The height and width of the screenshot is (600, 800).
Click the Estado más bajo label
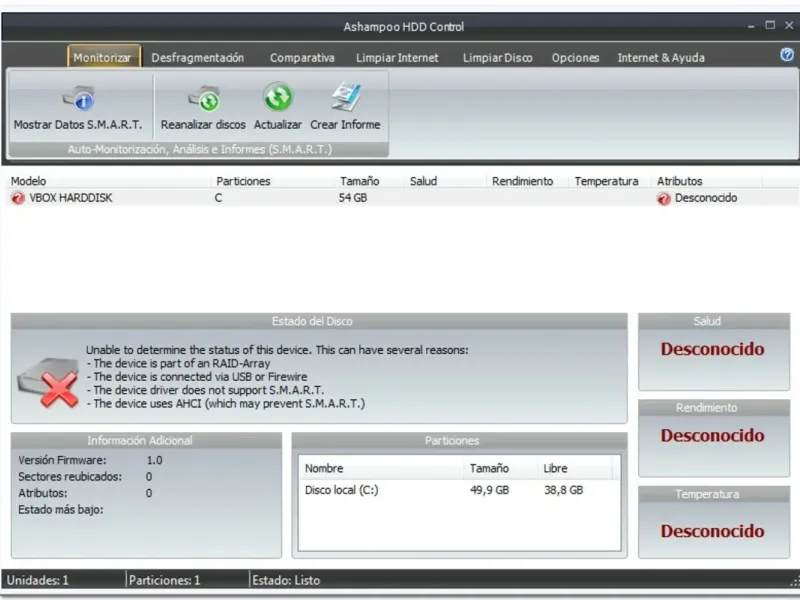61,510
